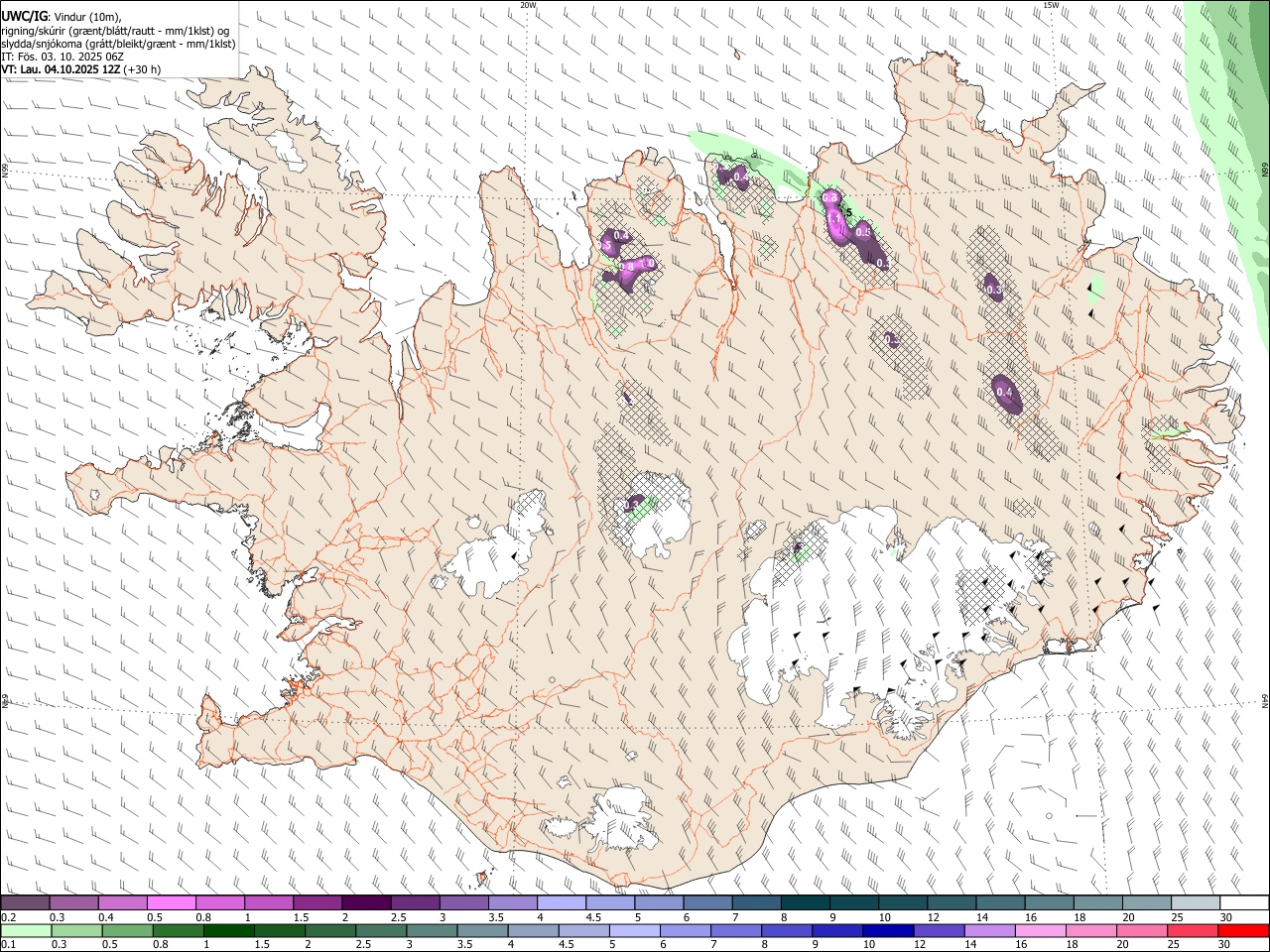Click the '0.3' snowfall value on Hofsjökull glacier
Viewport: 1270px width, 952px height.
[633, 505]
